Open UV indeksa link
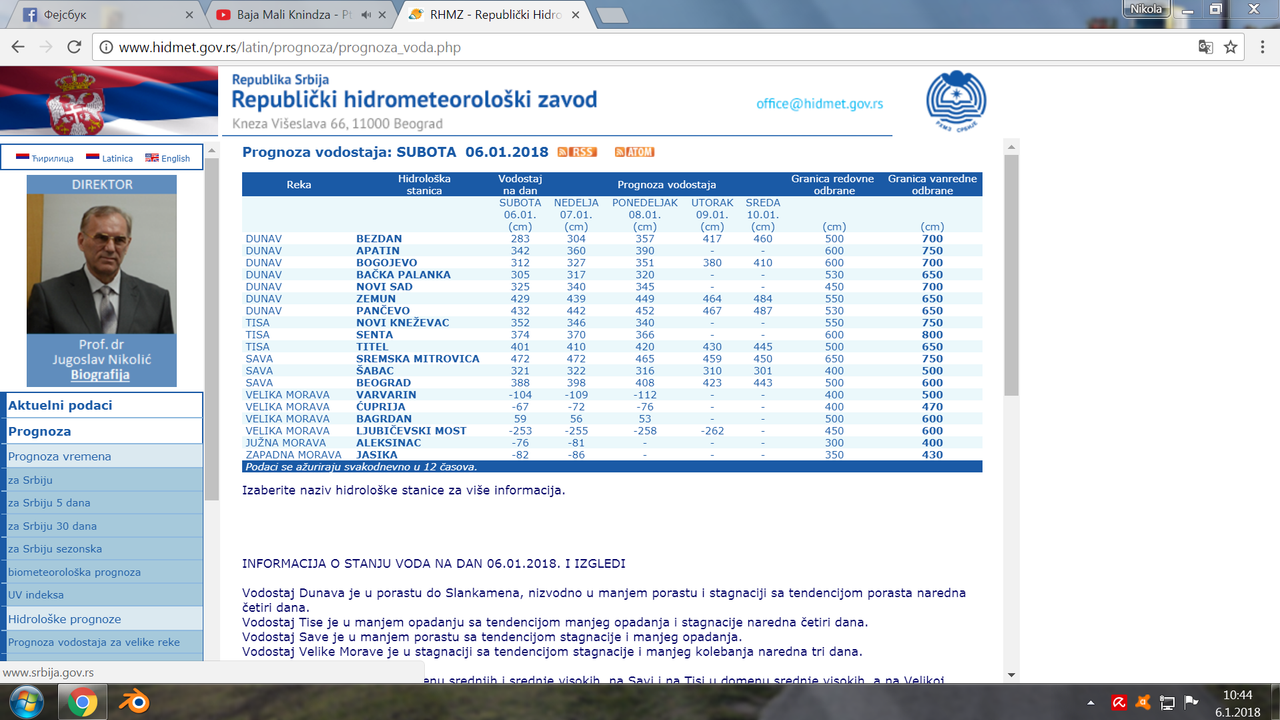This screenshot has width=1280, height=720. click(102, 595)
